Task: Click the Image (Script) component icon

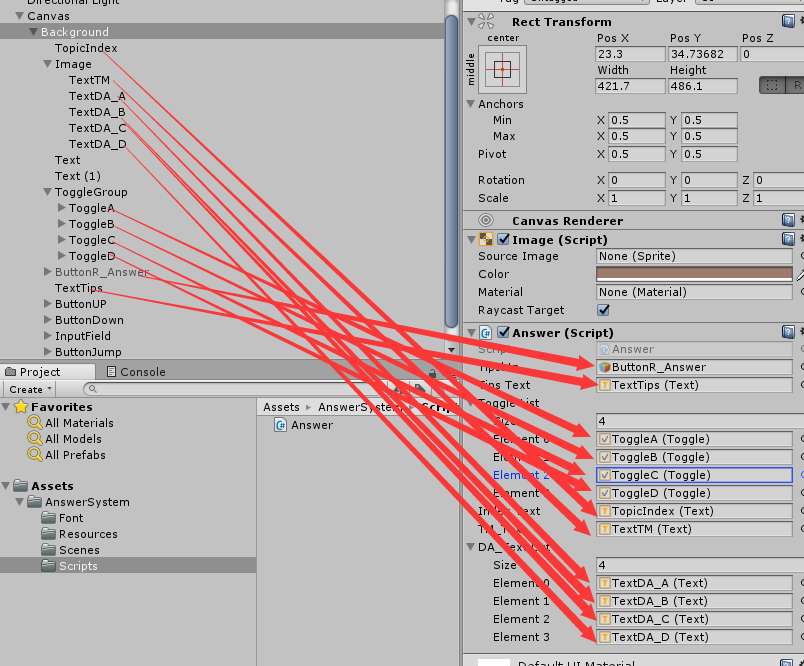Action: pos(486,239)
